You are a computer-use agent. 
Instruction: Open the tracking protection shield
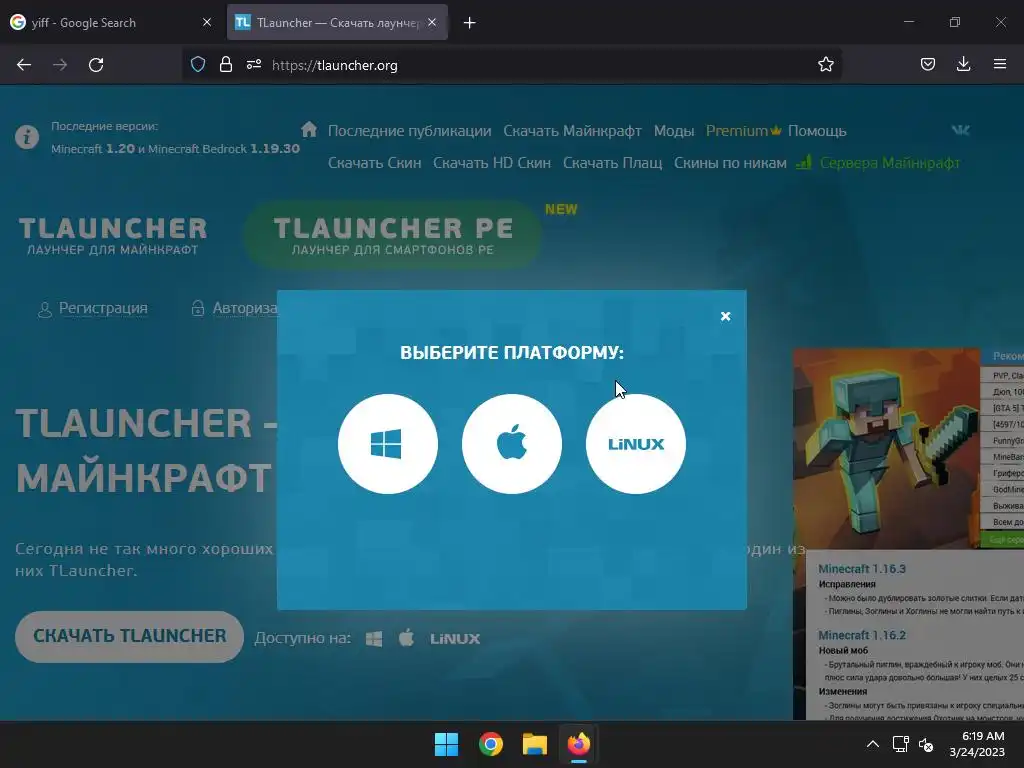click(198, 65)
